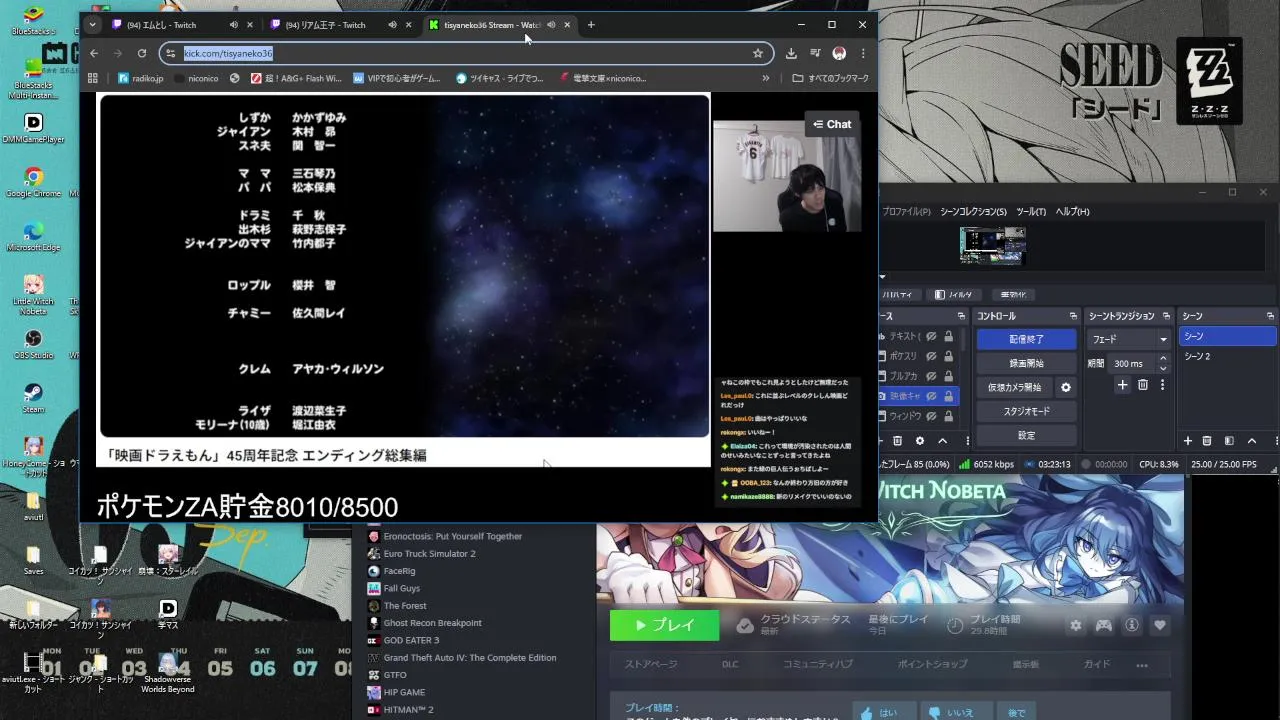Viewport: 1280px width, 720px height.
Task: Open a new Chrome tab
Action: coord(591,24)
